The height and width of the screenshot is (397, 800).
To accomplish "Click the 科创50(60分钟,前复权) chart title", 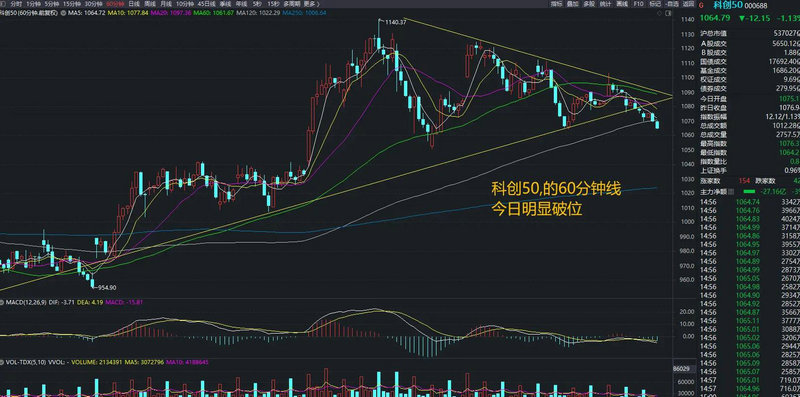I will pos(29,12).
